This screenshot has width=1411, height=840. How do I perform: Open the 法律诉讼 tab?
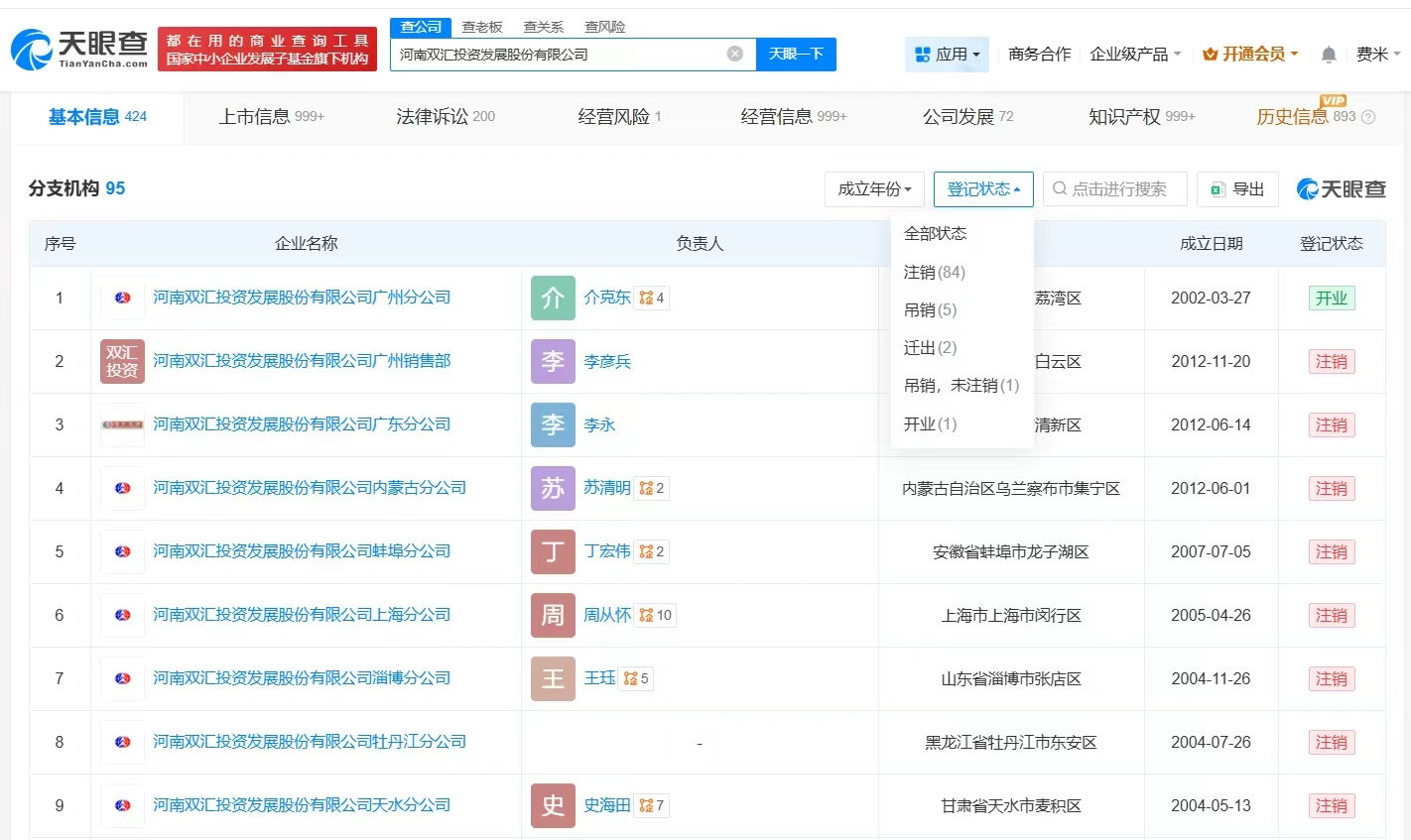(446, 117)
